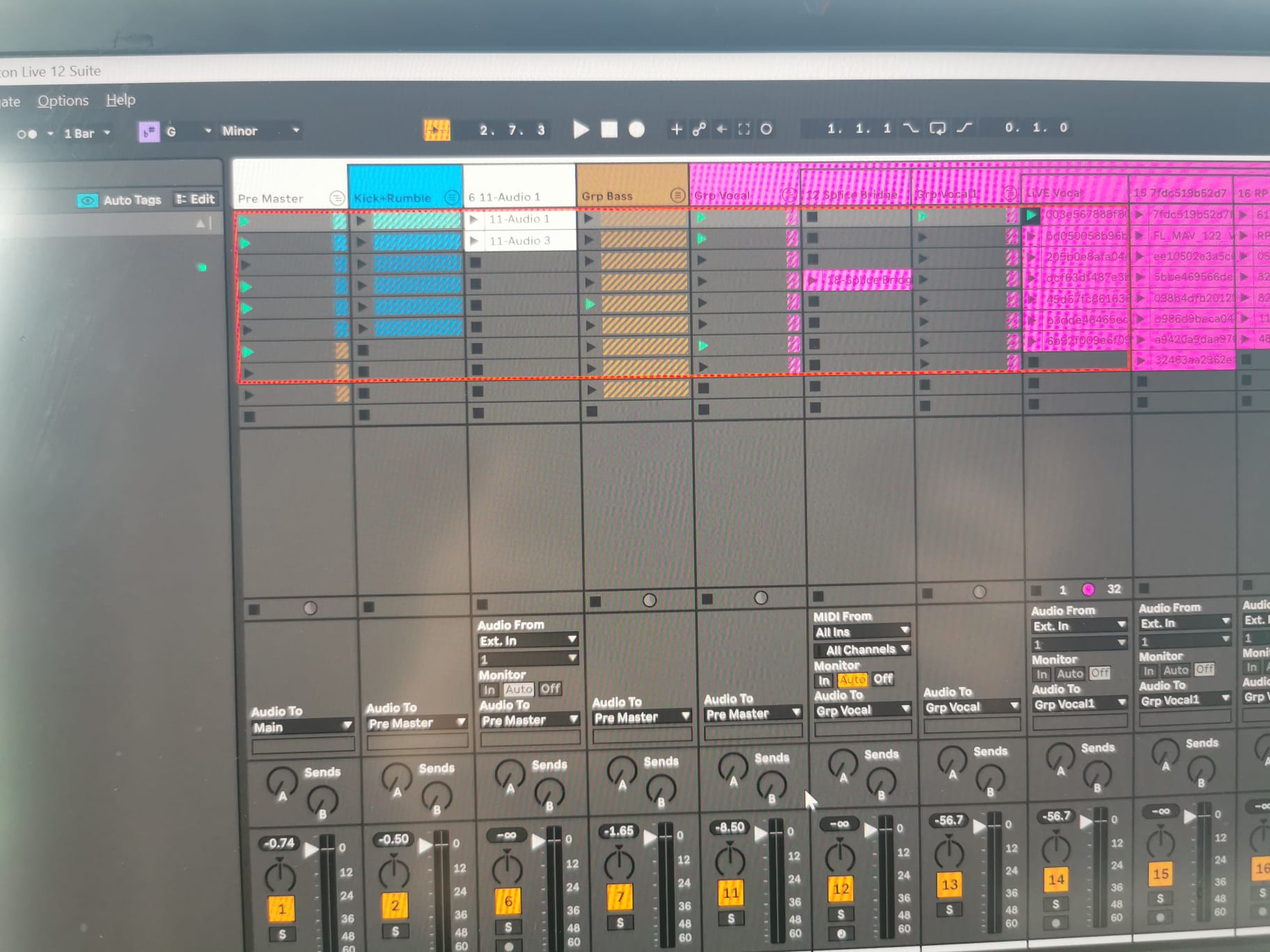
Task: Toggle the Auto Tags eye icon
Action: point(87,200)
